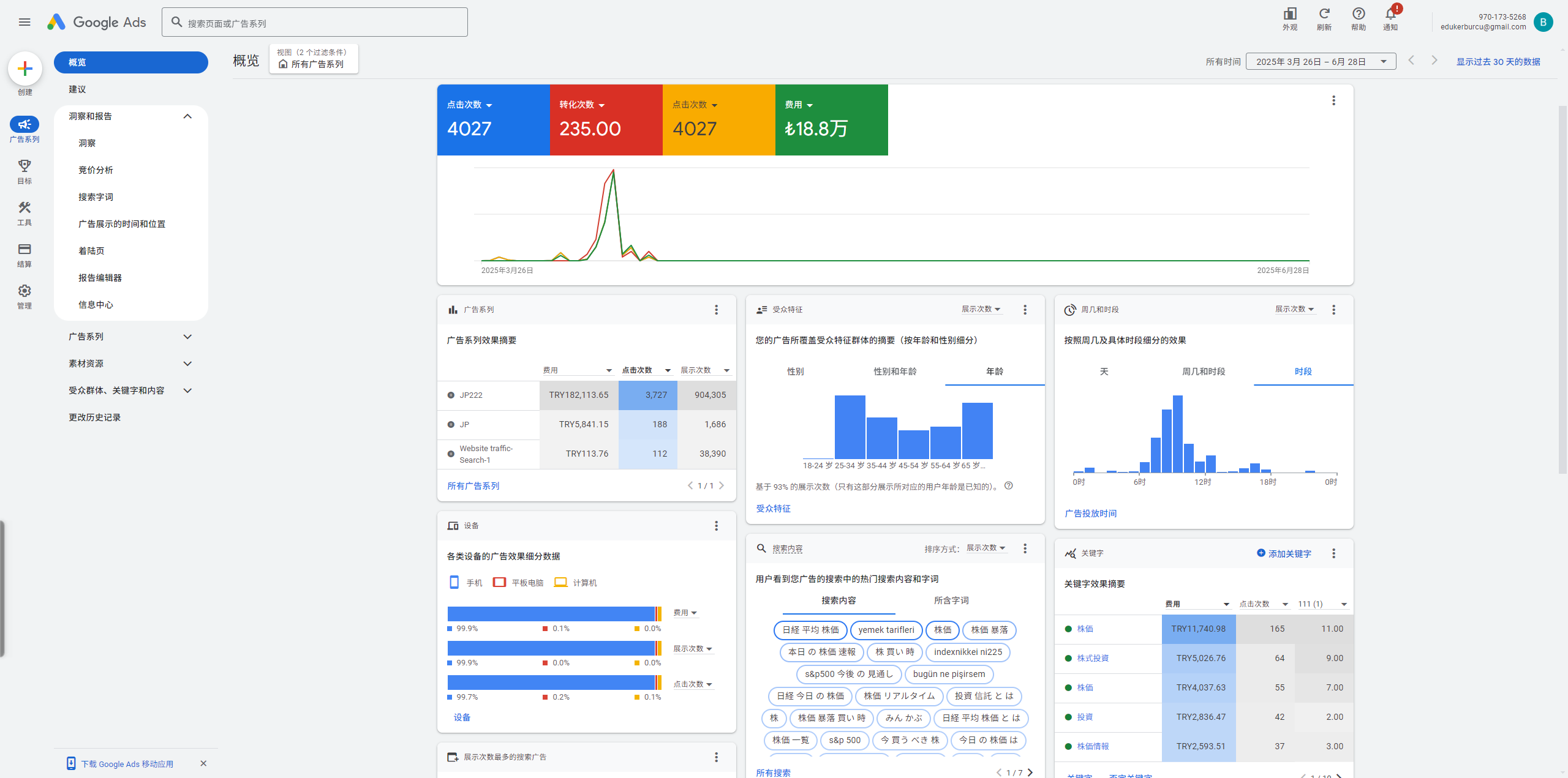Collapse the 洞察和报告 section
1568x778 pixels.
(x=187, y=116)
